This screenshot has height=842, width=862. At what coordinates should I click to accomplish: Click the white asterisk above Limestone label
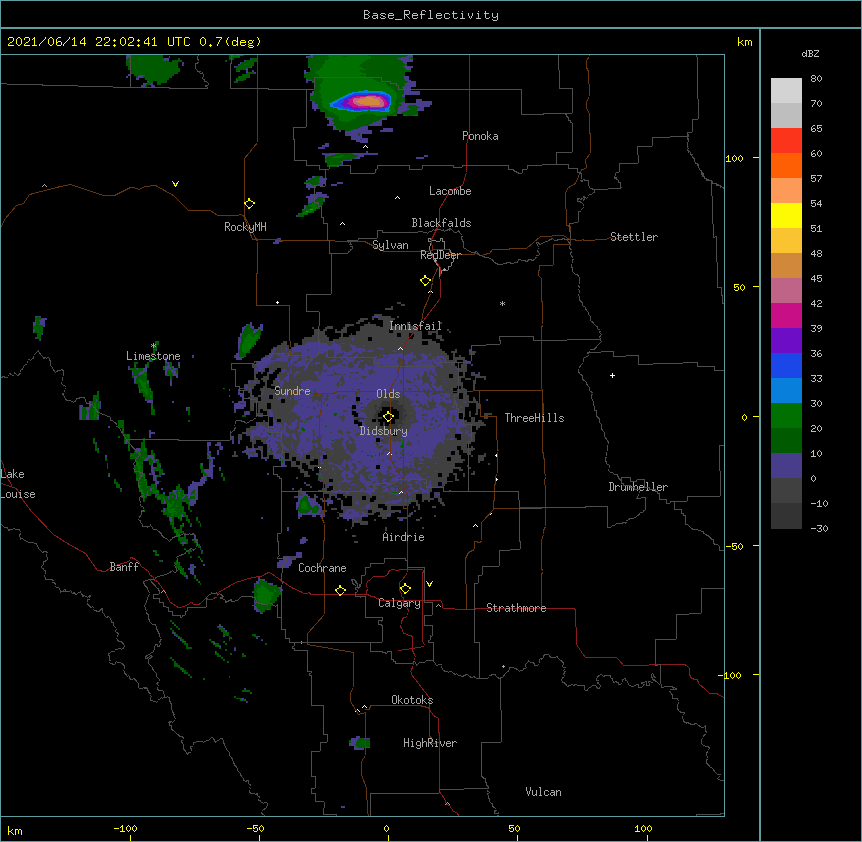click(153, 346)
